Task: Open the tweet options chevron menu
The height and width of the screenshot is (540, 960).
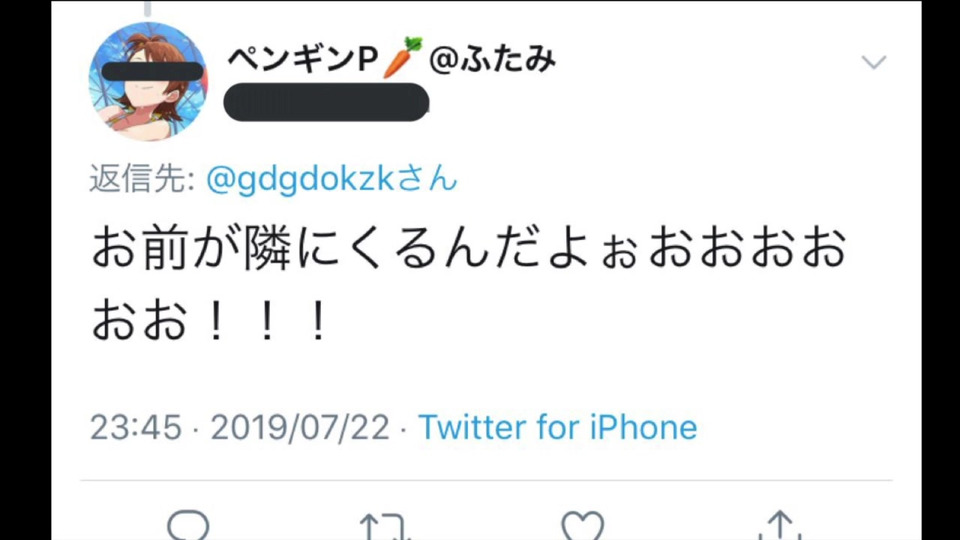Action: [x=874, y=62]
